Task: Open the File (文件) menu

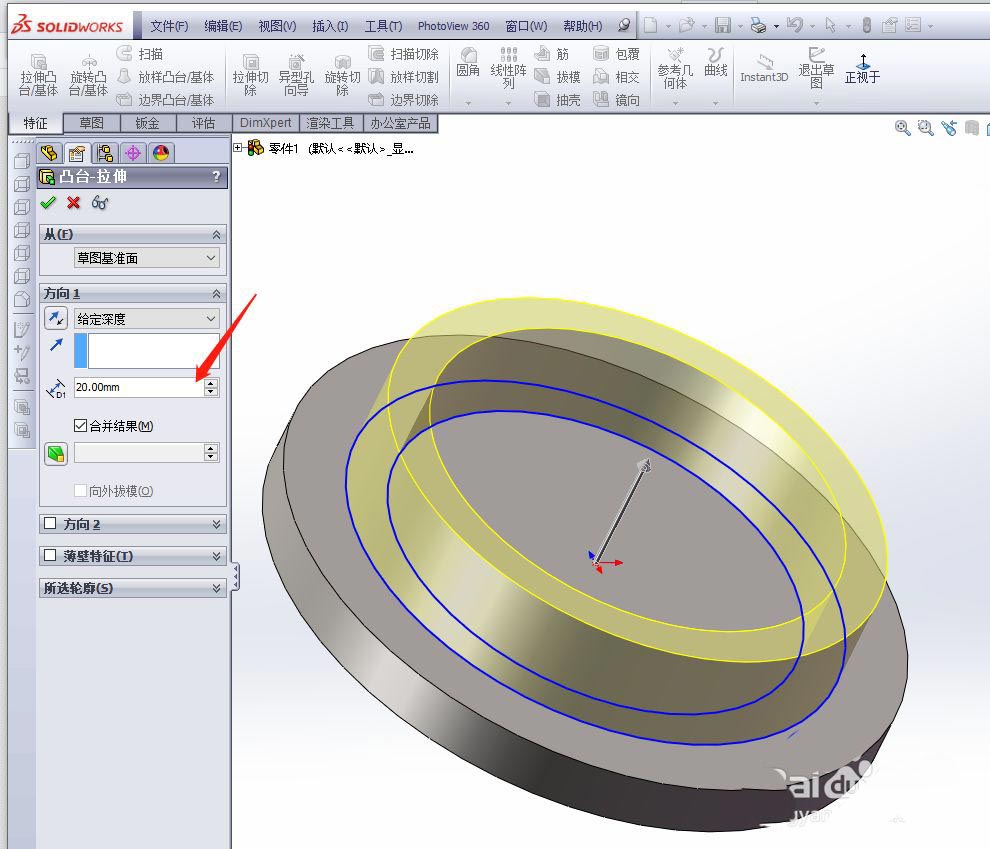Action: point(169,25)
